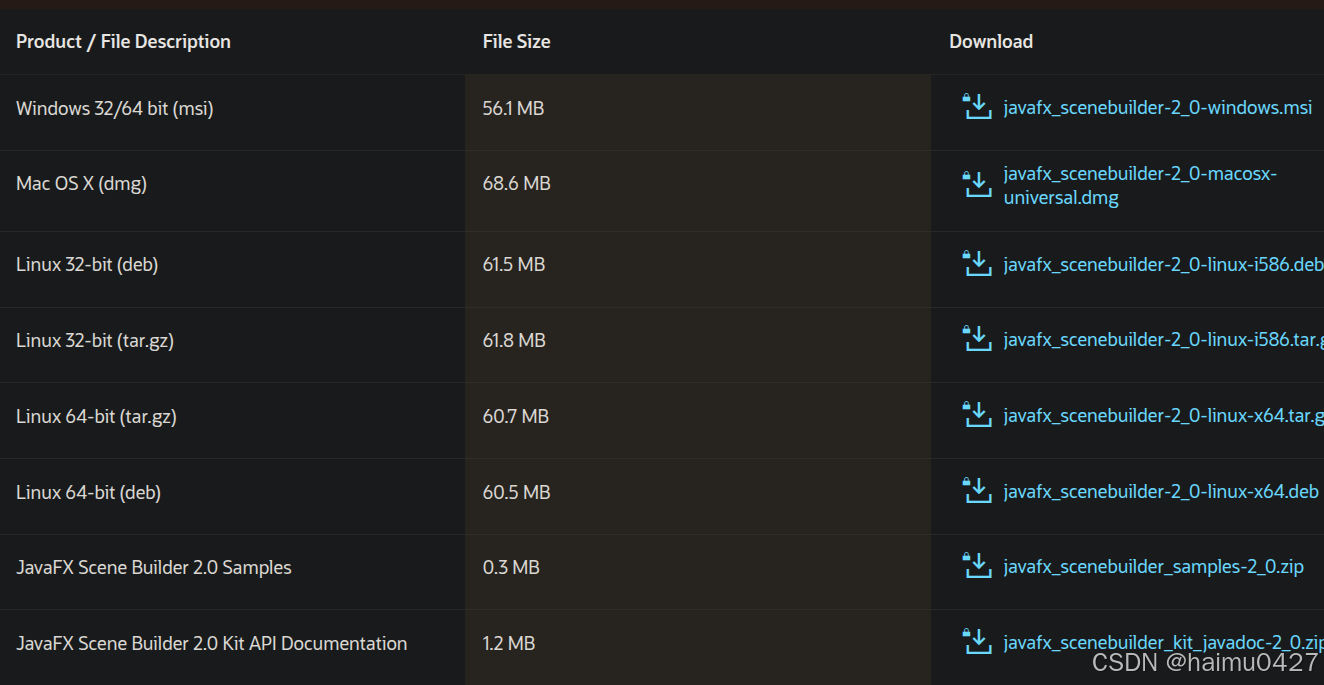Download javafx_scenebuilder-2_0-linux-x64.tar.gz link
Screen dimensions: 1324x685
pos(1164,416)
